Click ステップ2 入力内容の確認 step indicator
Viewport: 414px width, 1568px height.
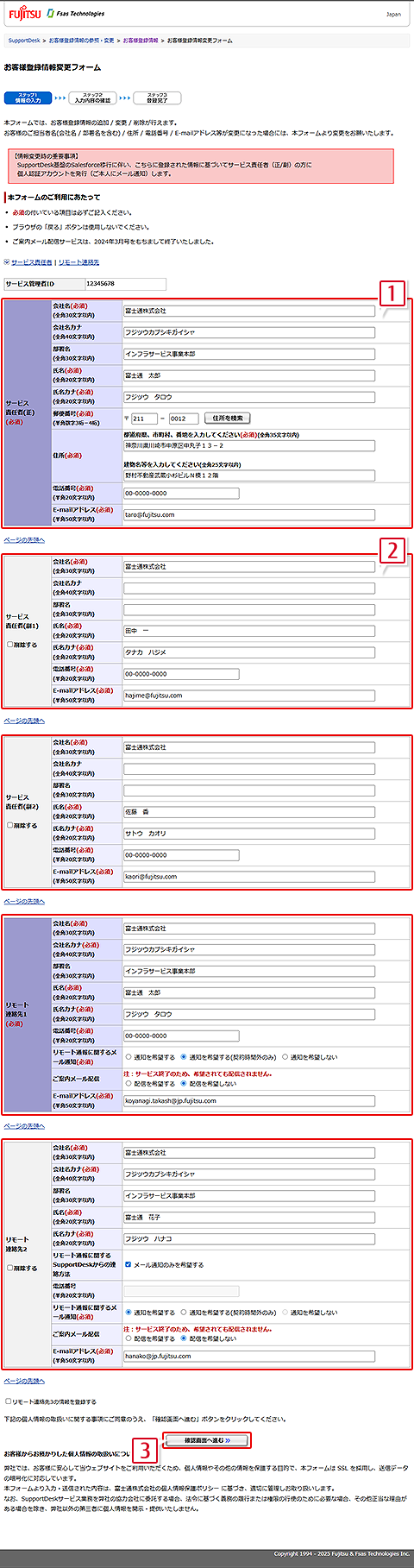[92, 98]
